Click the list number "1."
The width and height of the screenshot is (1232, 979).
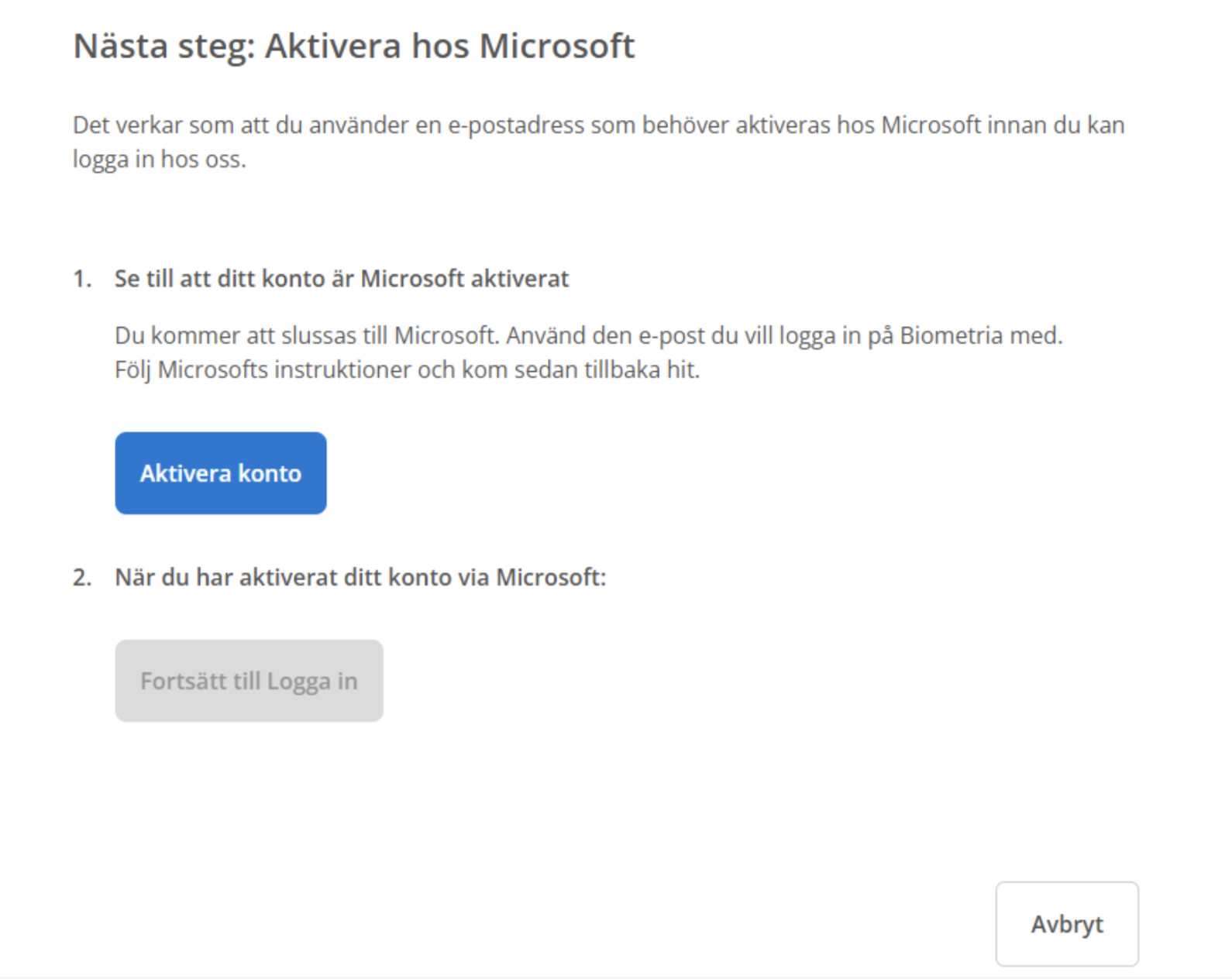pyautogui.click(x=82, y=279)
